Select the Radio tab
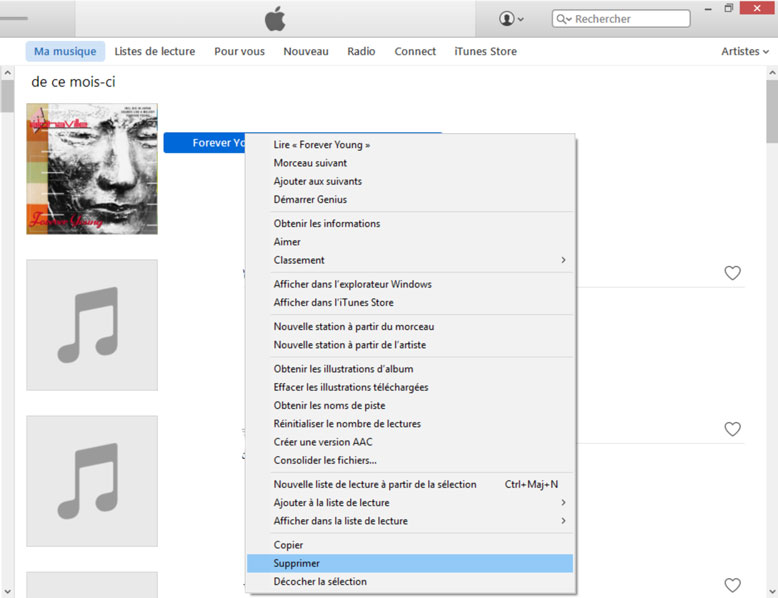This screenshot has width=778, height=598. 361,51
